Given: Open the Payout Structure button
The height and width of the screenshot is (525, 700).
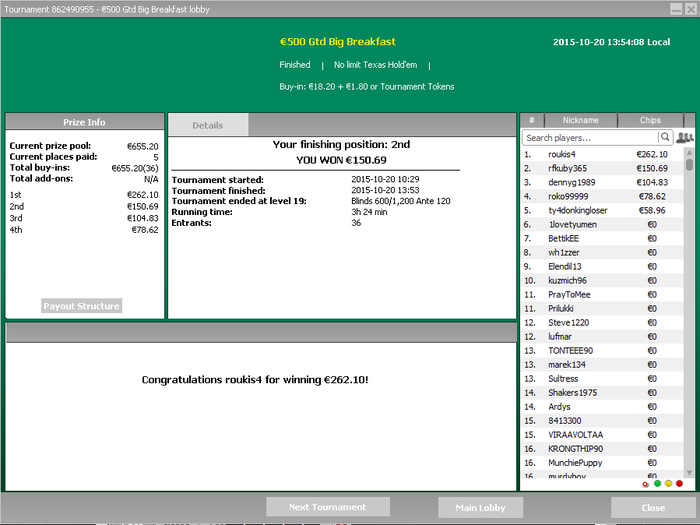Looking at the screenshot, I should (81, 306).
